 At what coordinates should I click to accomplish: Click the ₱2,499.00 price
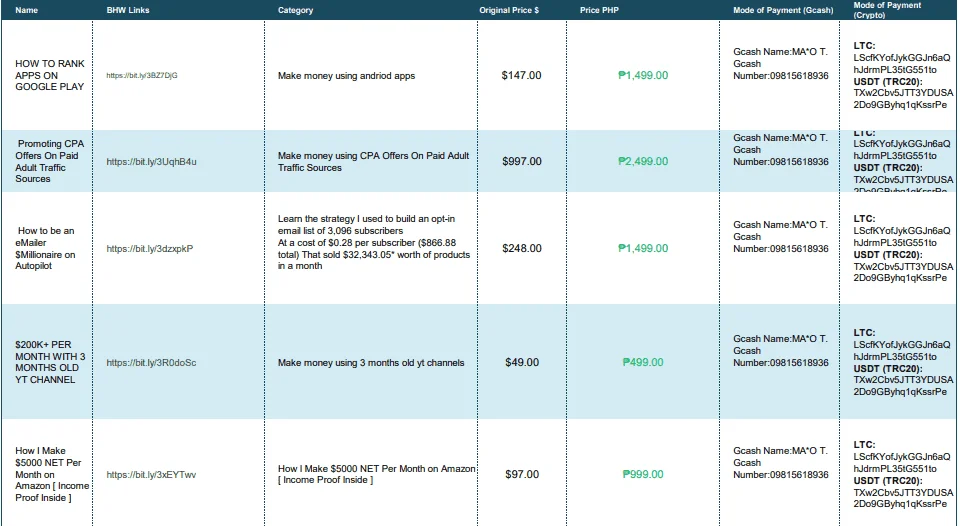coord(643,162)
